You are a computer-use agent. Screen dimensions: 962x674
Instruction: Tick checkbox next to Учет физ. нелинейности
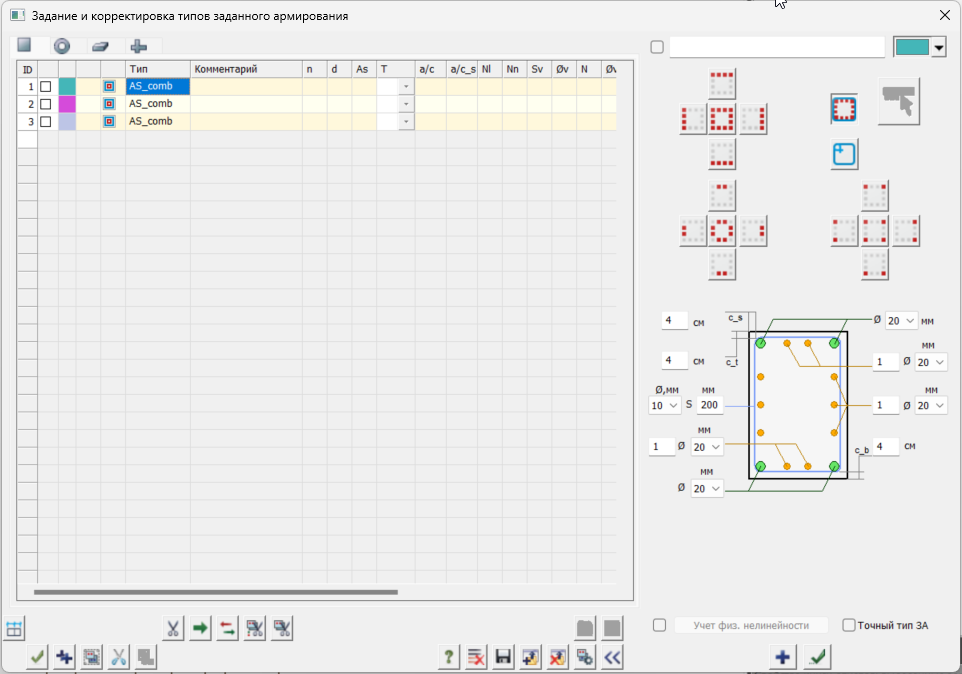coord(660,625)
